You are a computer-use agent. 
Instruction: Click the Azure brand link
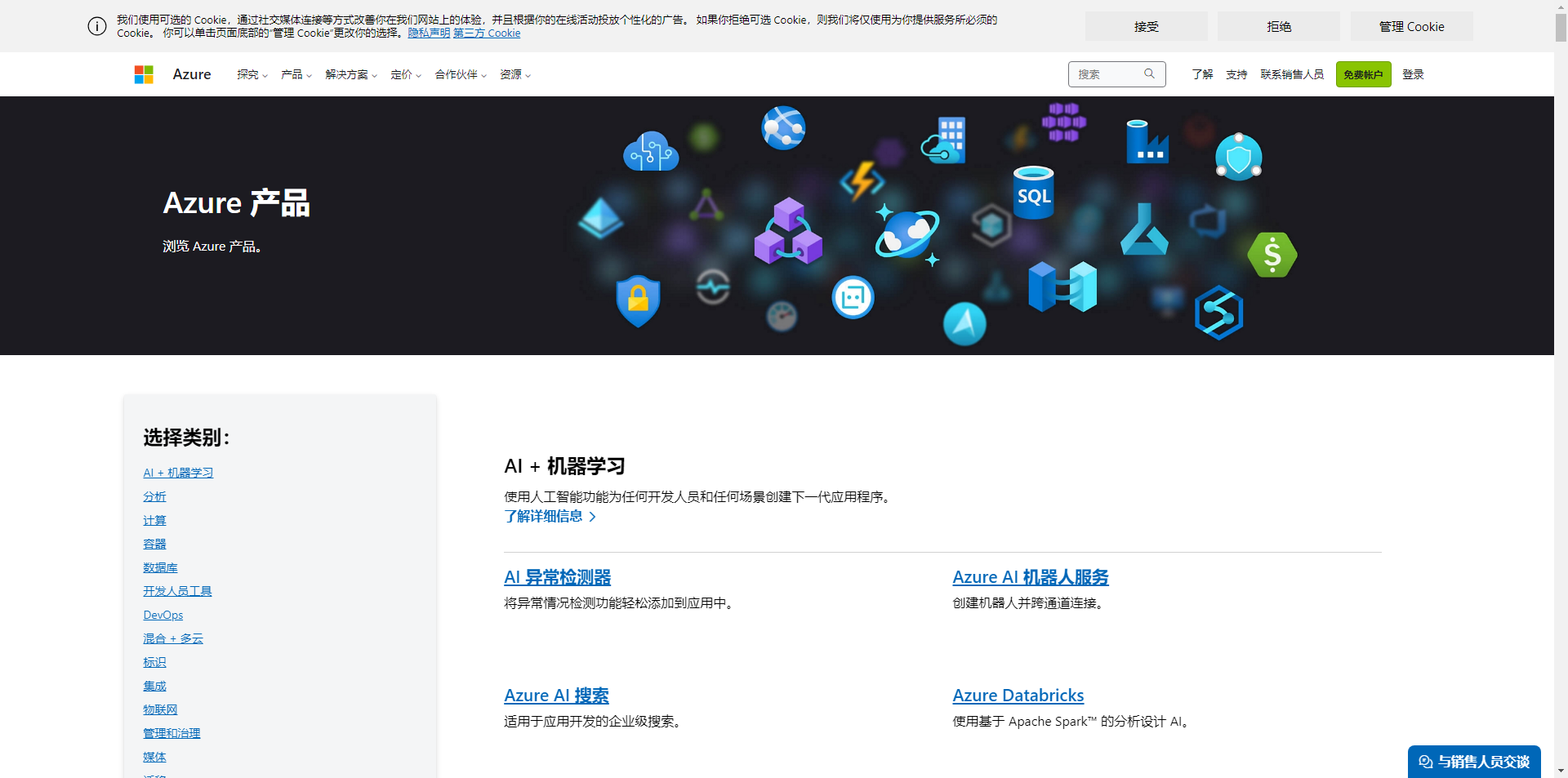[192, 74]
